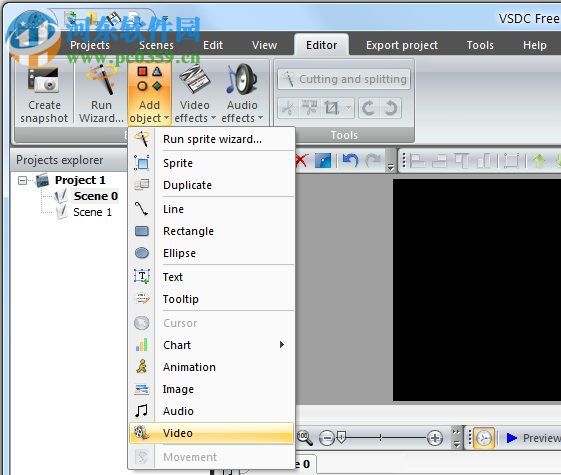Click the Chart bar graph icon

pos(142,345)
